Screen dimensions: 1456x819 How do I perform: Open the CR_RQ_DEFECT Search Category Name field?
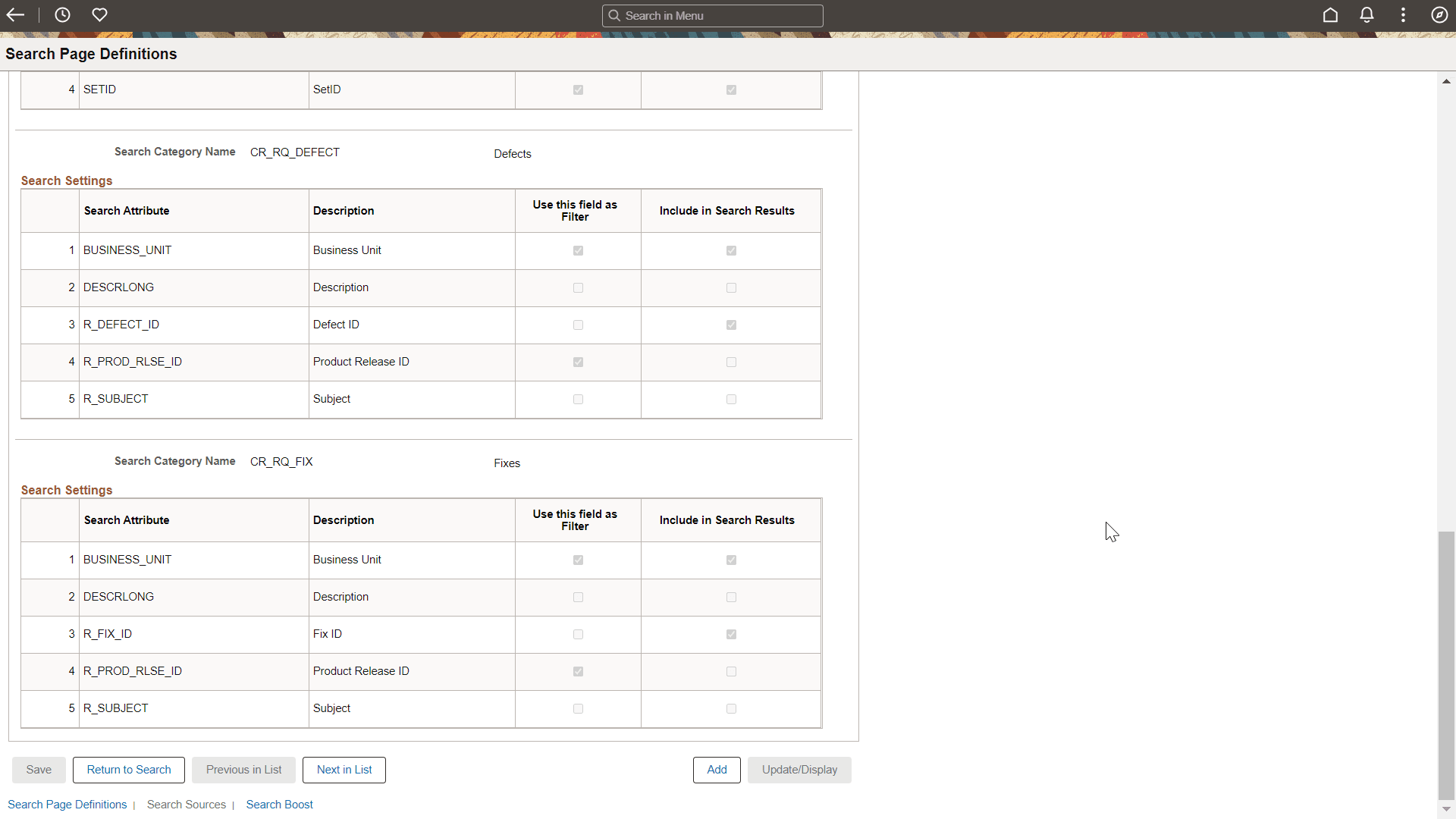[x=295, y=152]
